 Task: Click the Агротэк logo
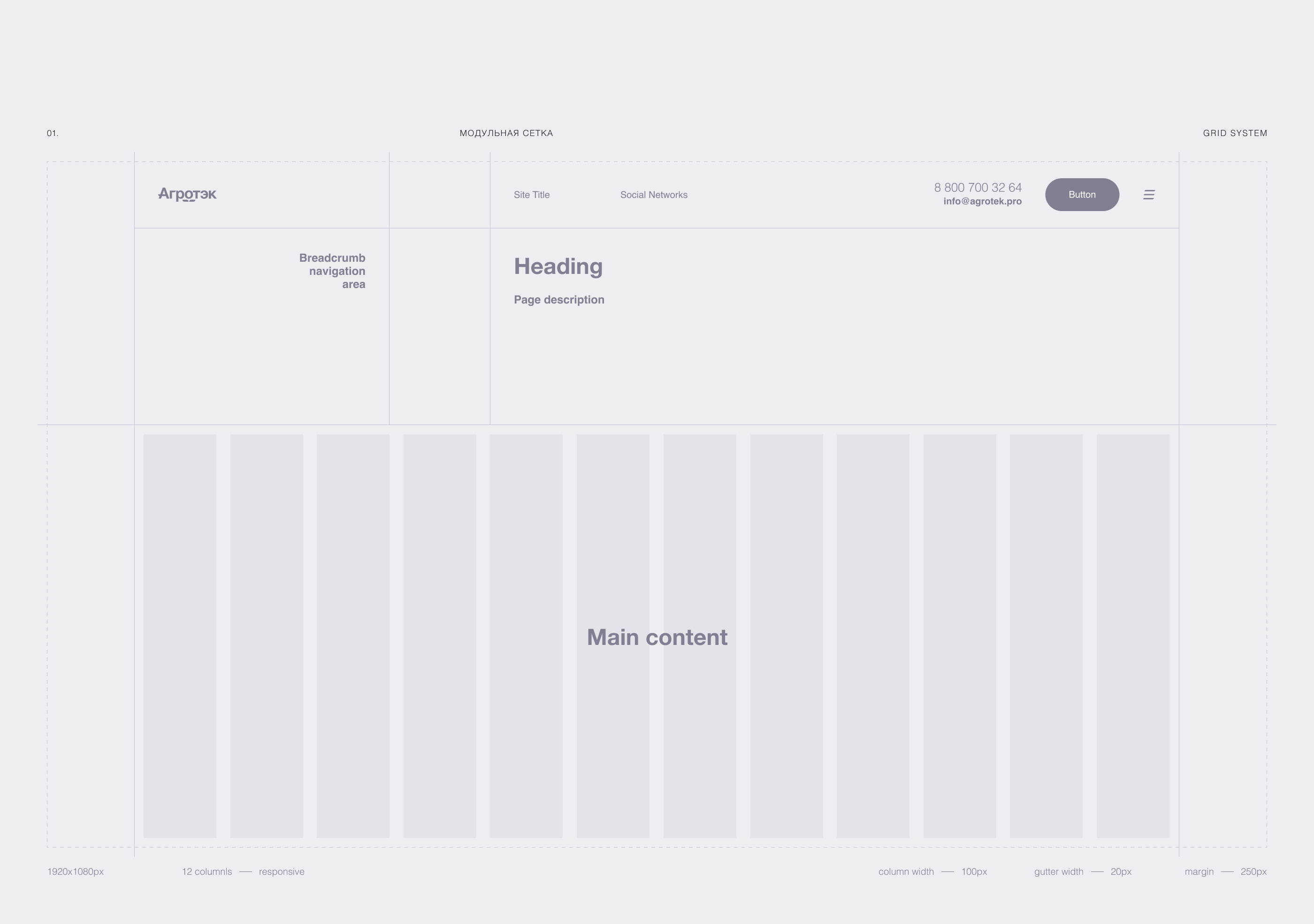[187, 195]
